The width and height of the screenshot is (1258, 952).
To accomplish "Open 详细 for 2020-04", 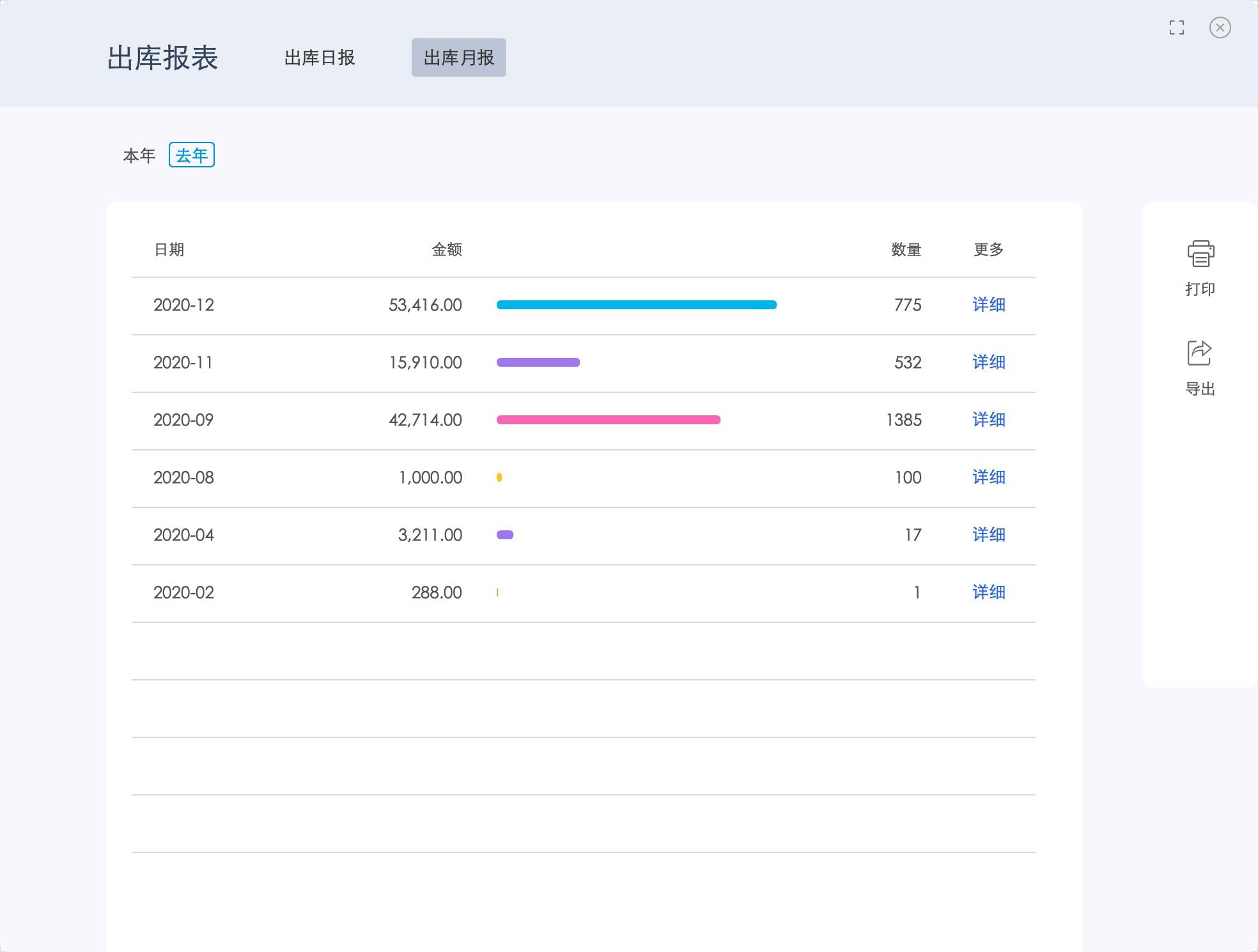I will [988, 535].
